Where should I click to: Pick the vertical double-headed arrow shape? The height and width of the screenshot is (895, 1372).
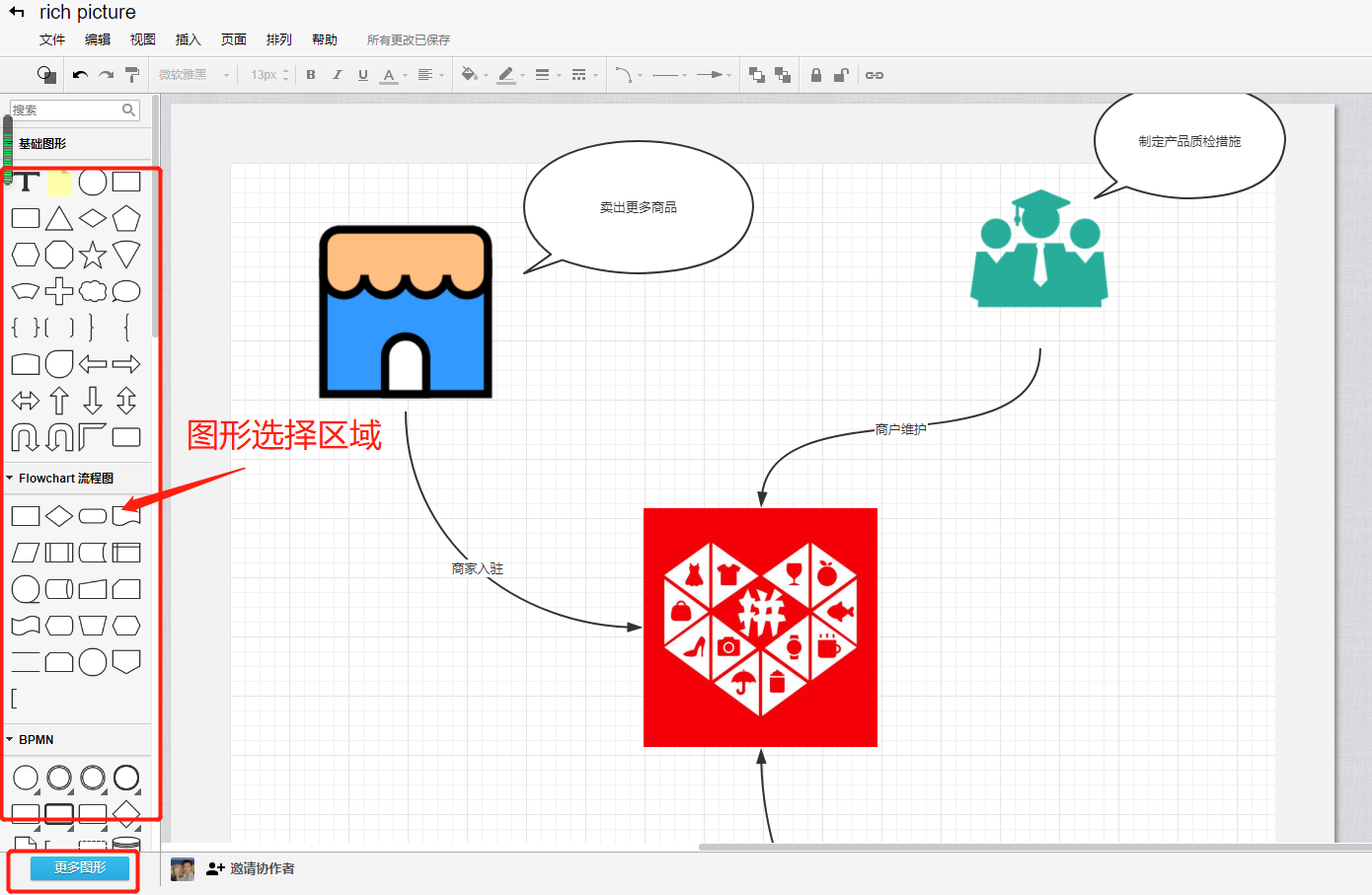[126, 401]
